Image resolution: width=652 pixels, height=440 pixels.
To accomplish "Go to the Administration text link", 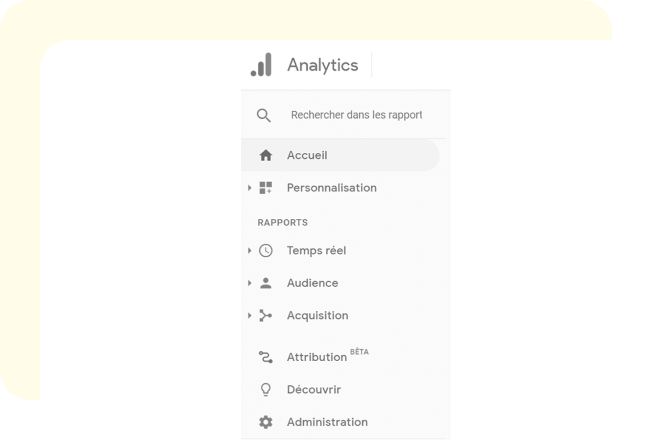I will [x=327, y=422].
